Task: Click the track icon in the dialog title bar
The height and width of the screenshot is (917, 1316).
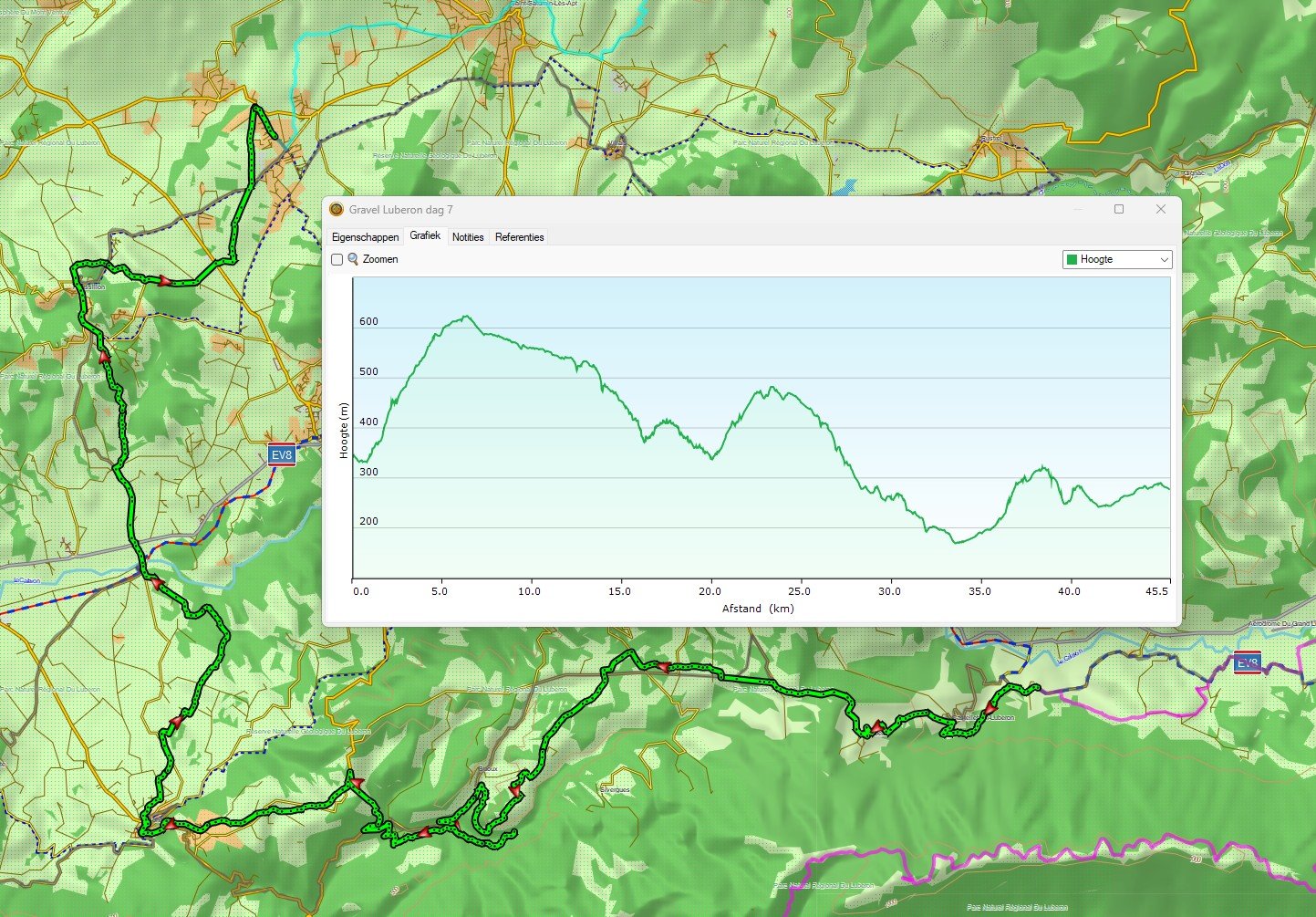Action: point(337,210)
